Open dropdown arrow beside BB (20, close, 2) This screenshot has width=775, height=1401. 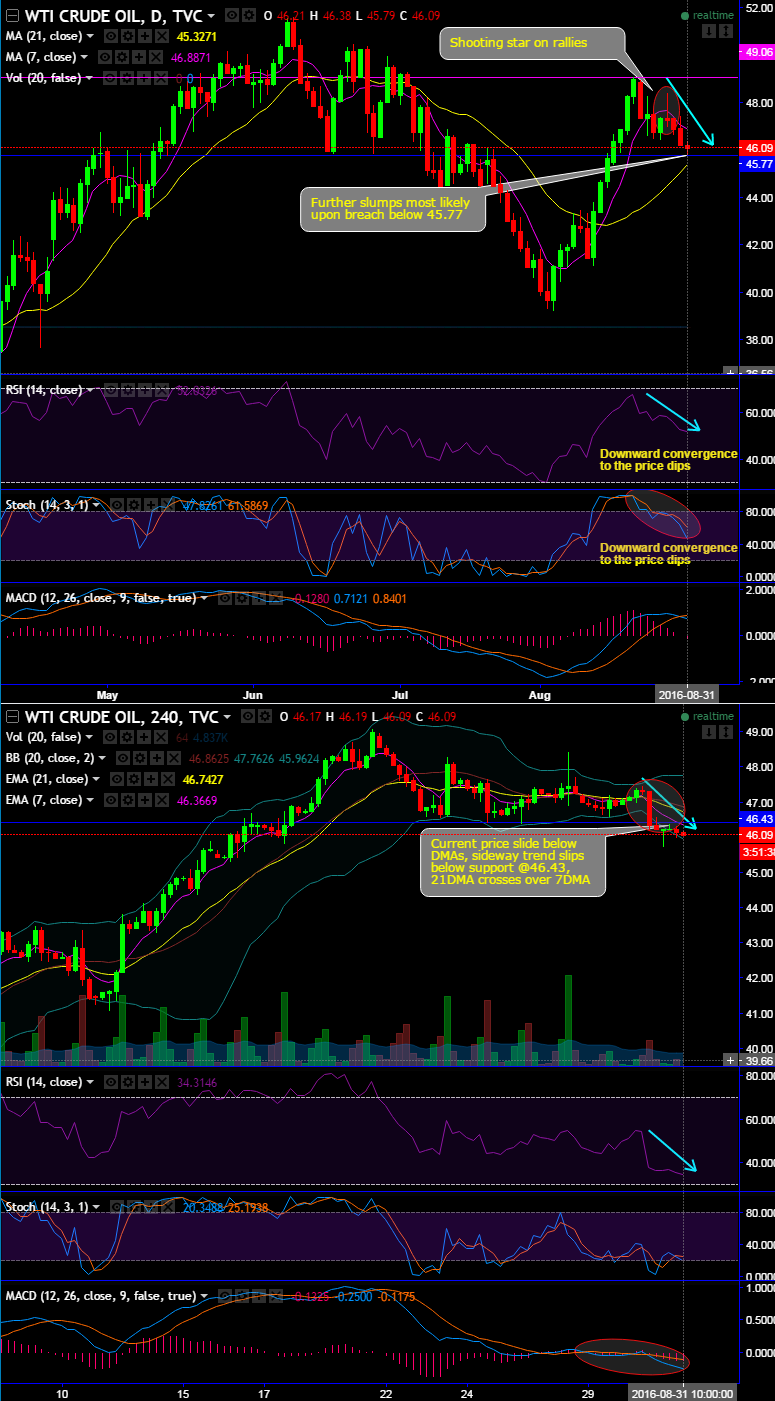(x=102, y=757)
